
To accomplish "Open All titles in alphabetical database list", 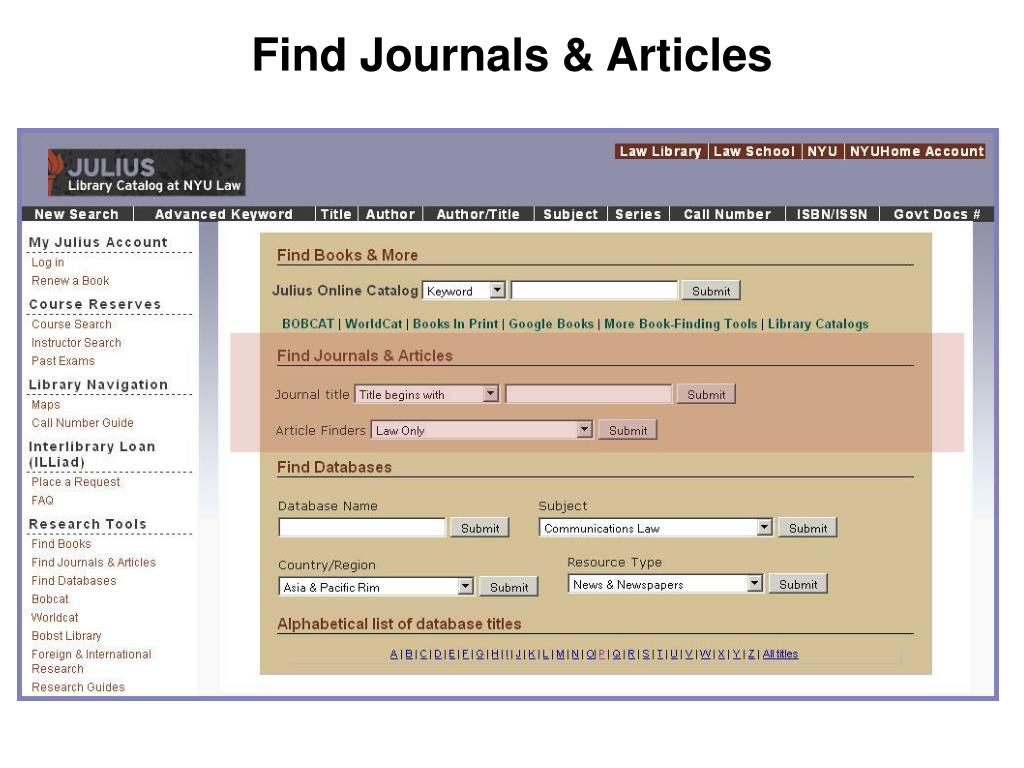I will click(780, 654).
